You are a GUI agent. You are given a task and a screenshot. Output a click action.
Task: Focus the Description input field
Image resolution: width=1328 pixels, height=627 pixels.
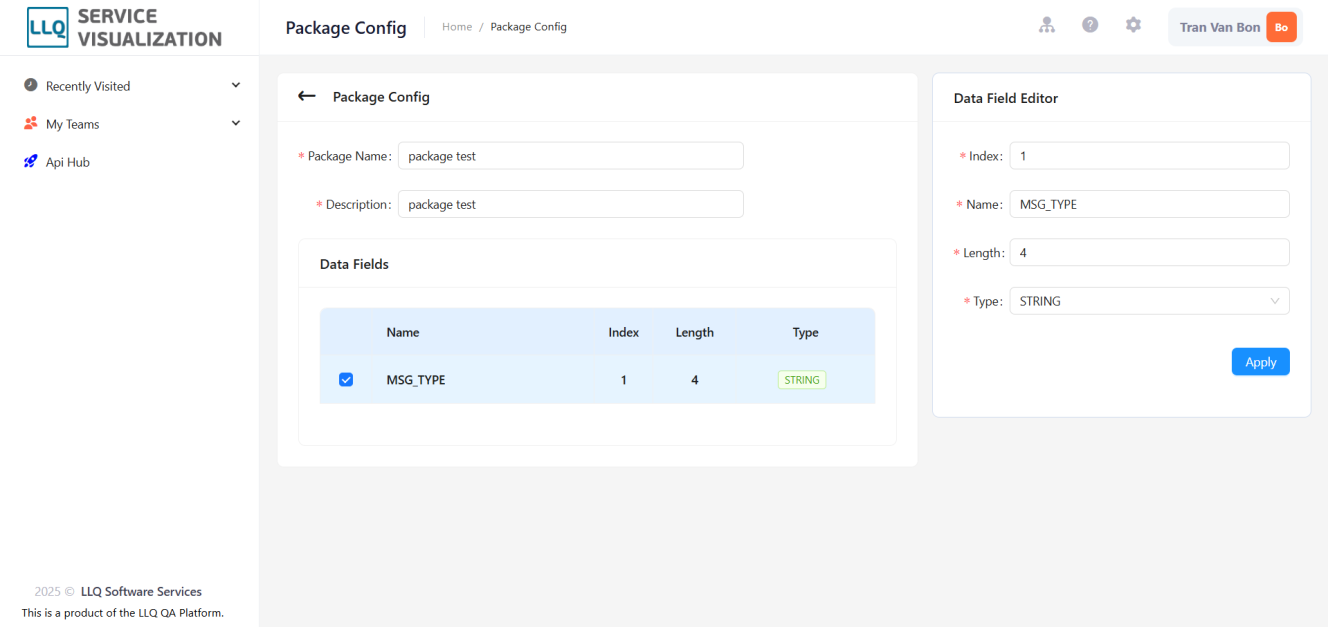pyautogui.click(x=571, y=204)
